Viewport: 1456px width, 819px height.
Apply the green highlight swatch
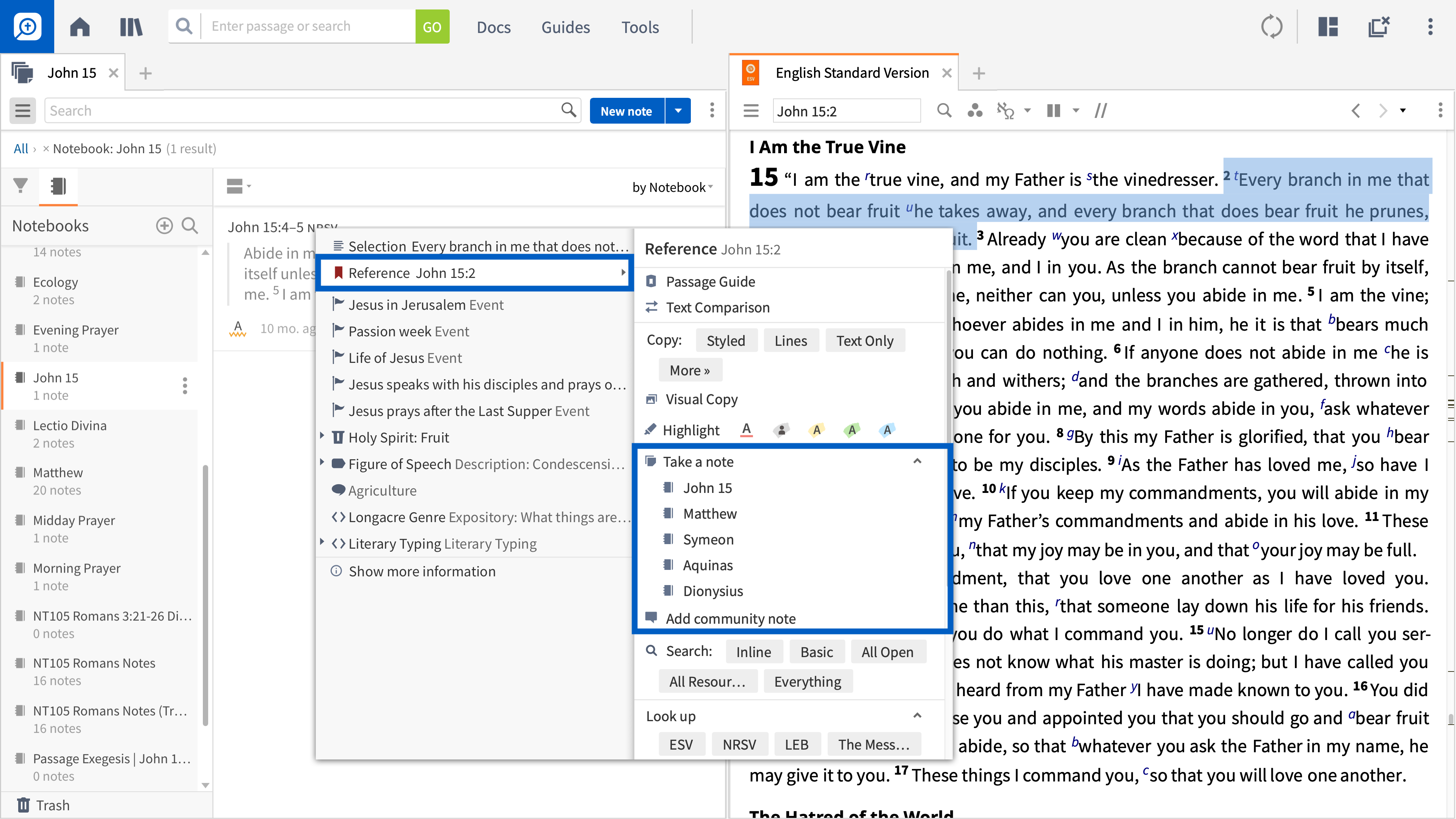[x=852, y=430]
